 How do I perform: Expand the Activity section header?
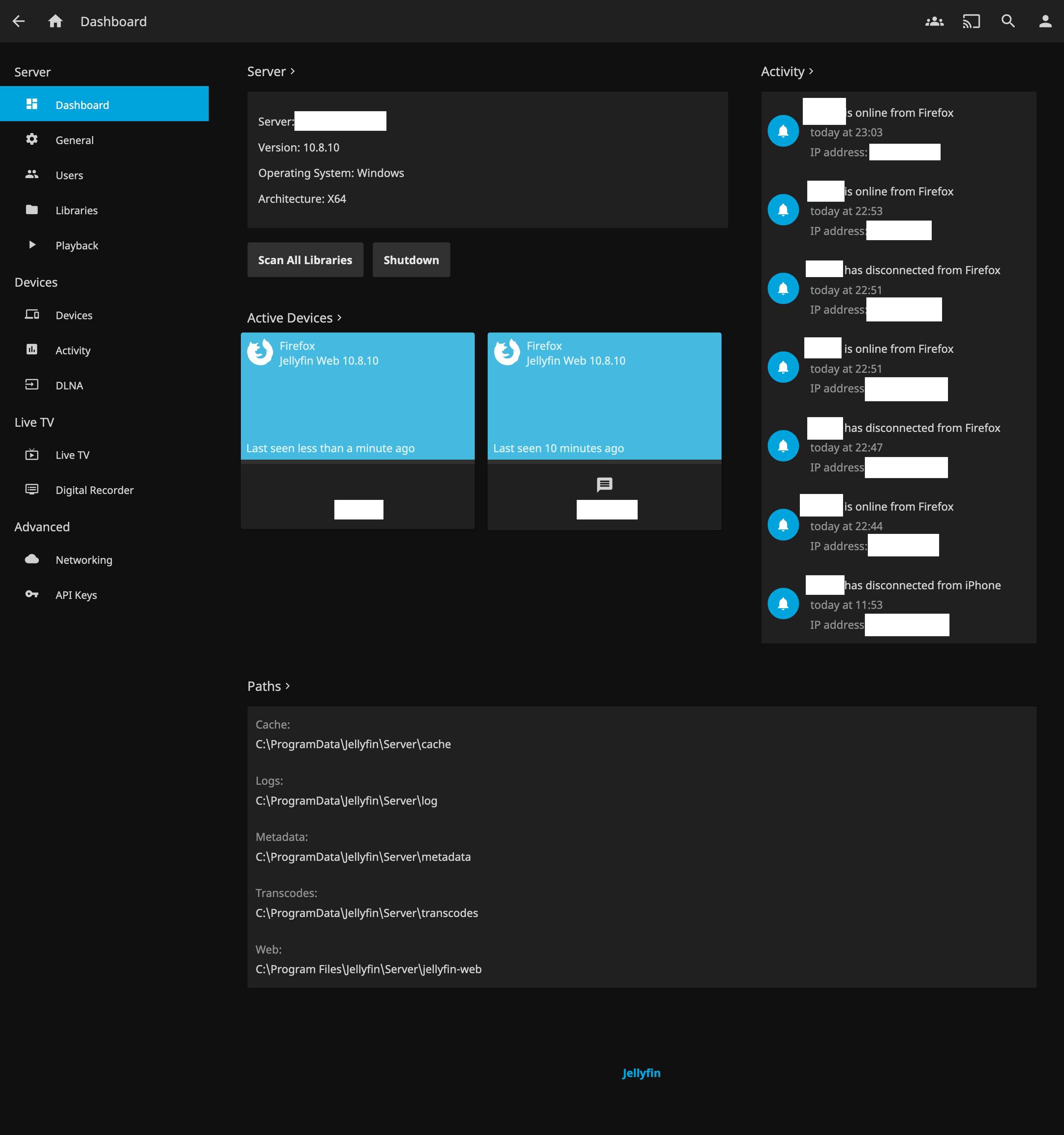[x=787, y=71]
